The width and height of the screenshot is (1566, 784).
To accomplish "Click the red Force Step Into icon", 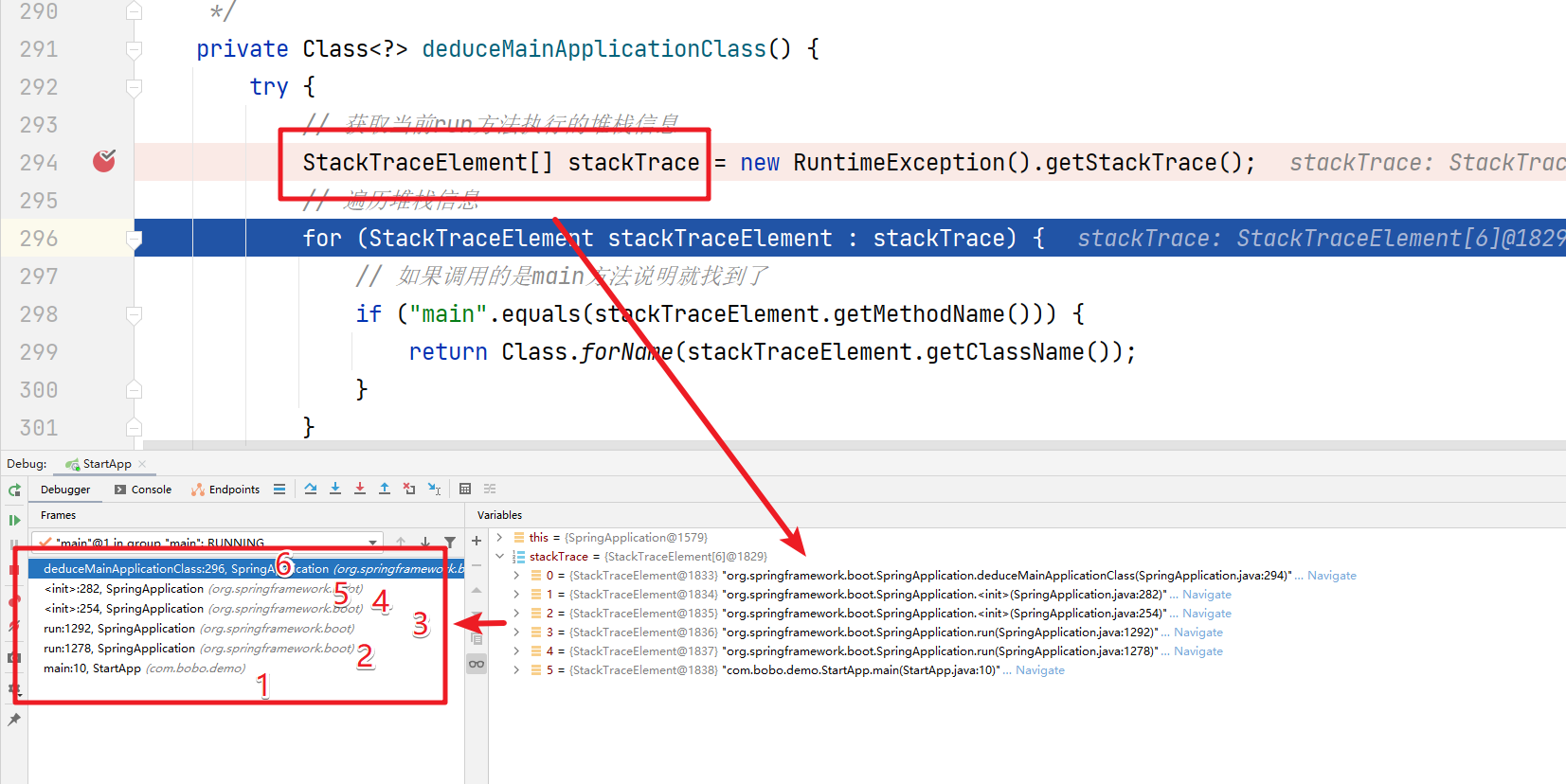I will pyautogui.click(x=360, y=489).
